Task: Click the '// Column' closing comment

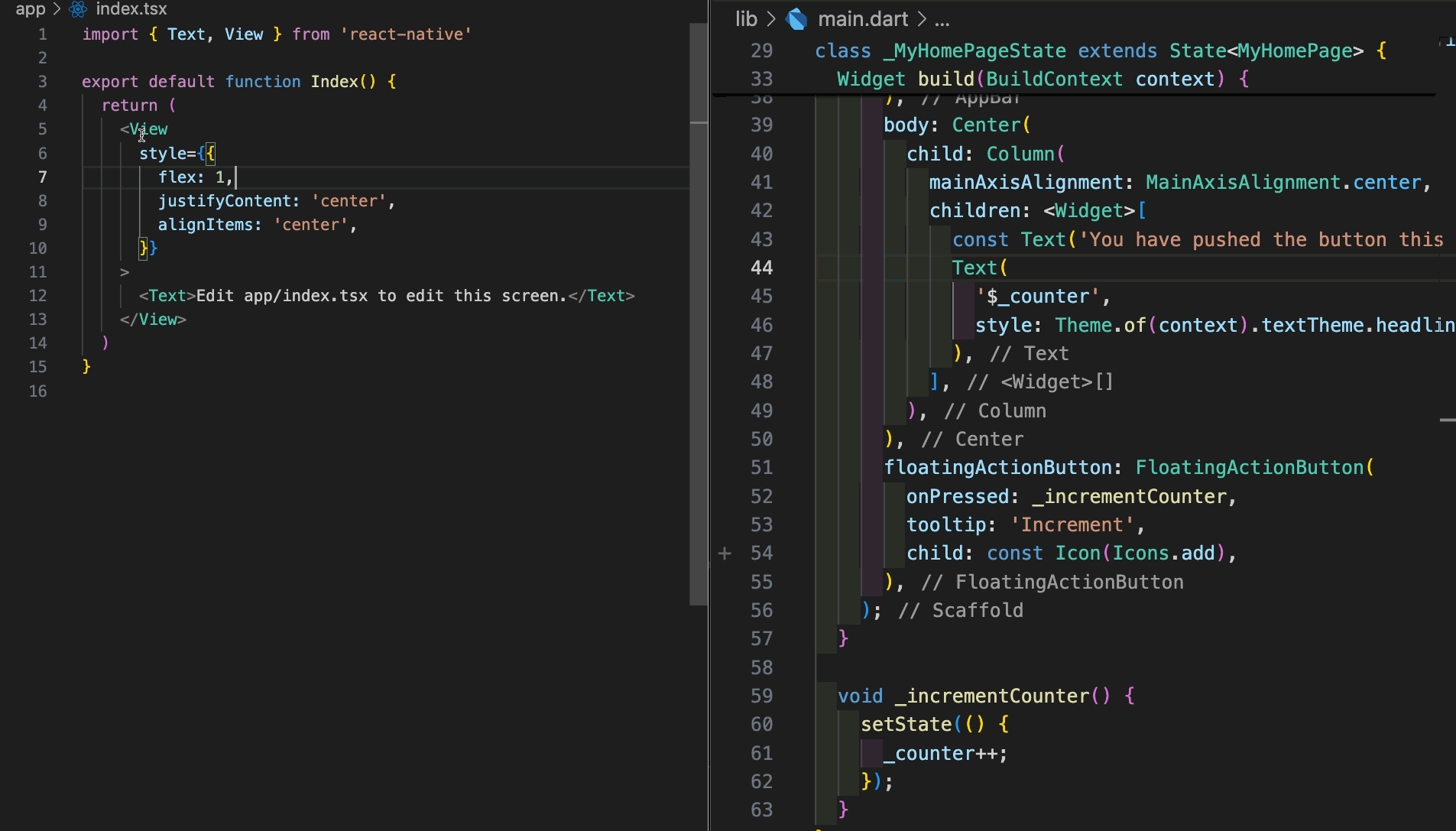Action: pyautogui.click(x=995, y=411)
